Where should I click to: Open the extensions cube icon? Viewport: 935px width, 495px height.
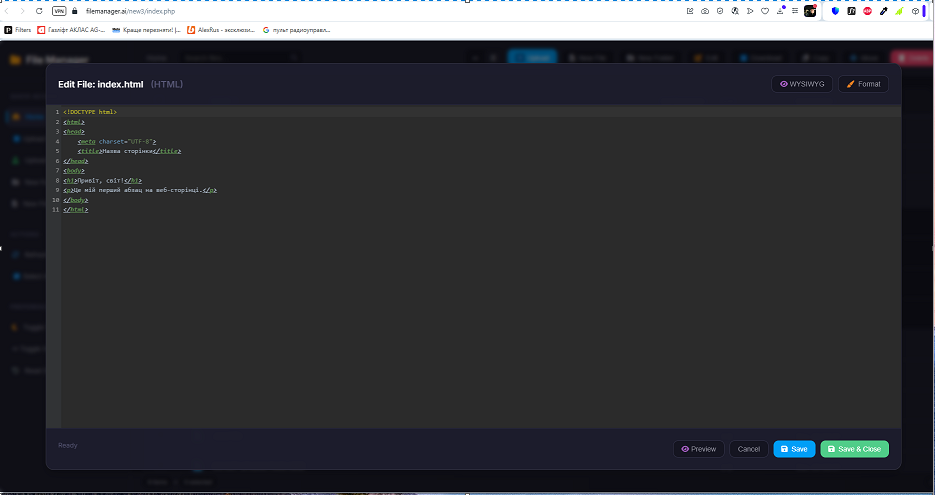[x=915, y=11]
